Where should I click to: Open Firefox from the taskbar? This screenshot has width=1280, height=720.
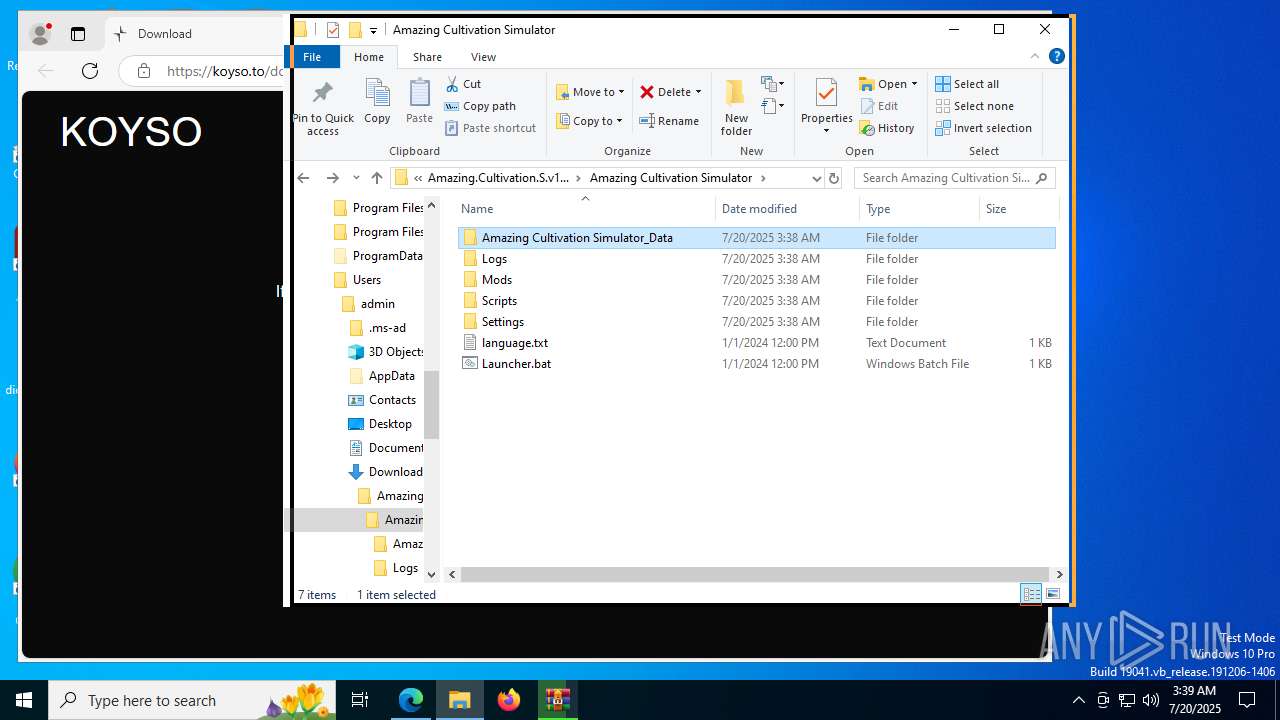(x=508, y=700)
